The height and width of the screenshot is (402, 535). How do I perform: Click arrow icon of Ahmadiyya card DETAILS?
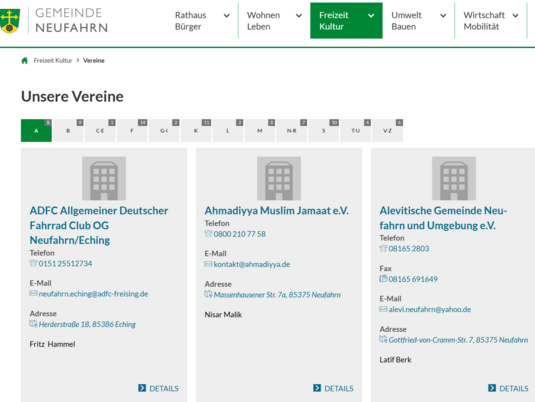point(317,388)
